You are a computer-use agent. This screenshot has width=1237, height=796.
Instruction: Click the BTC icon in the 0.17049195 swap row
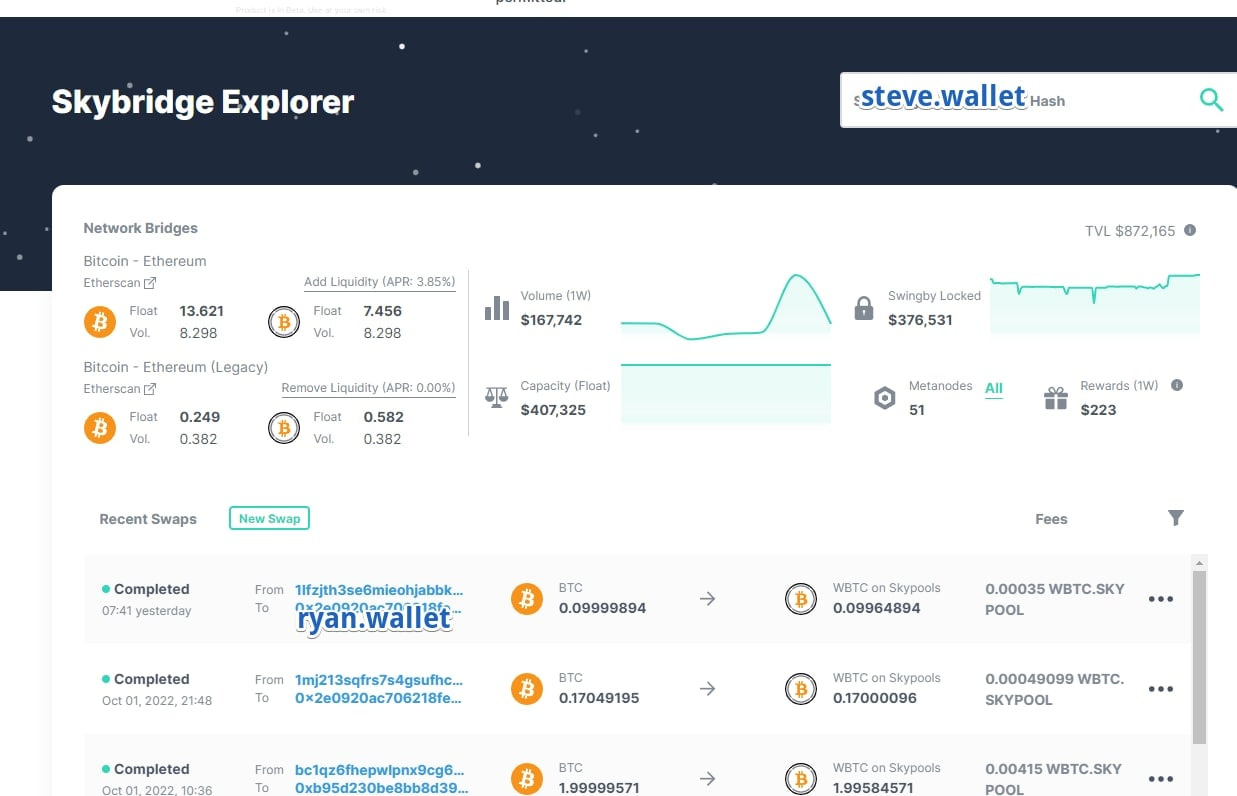527,689
